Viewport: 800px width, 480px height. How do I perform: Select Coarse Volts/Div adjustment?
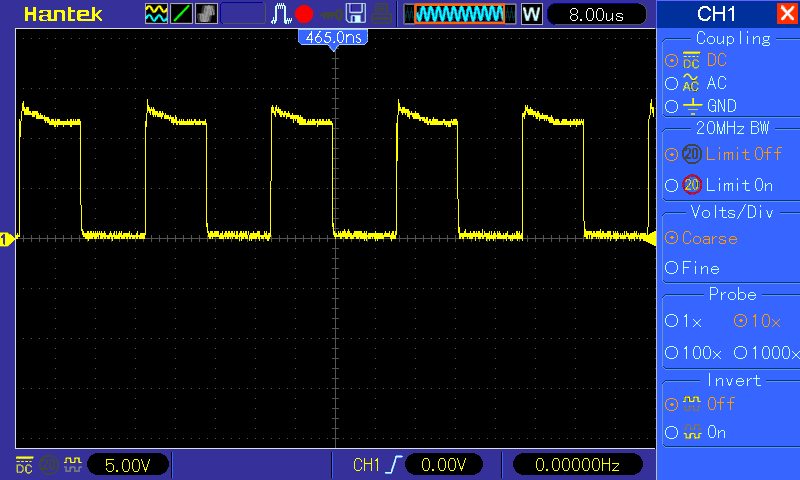tap(702, 238)
